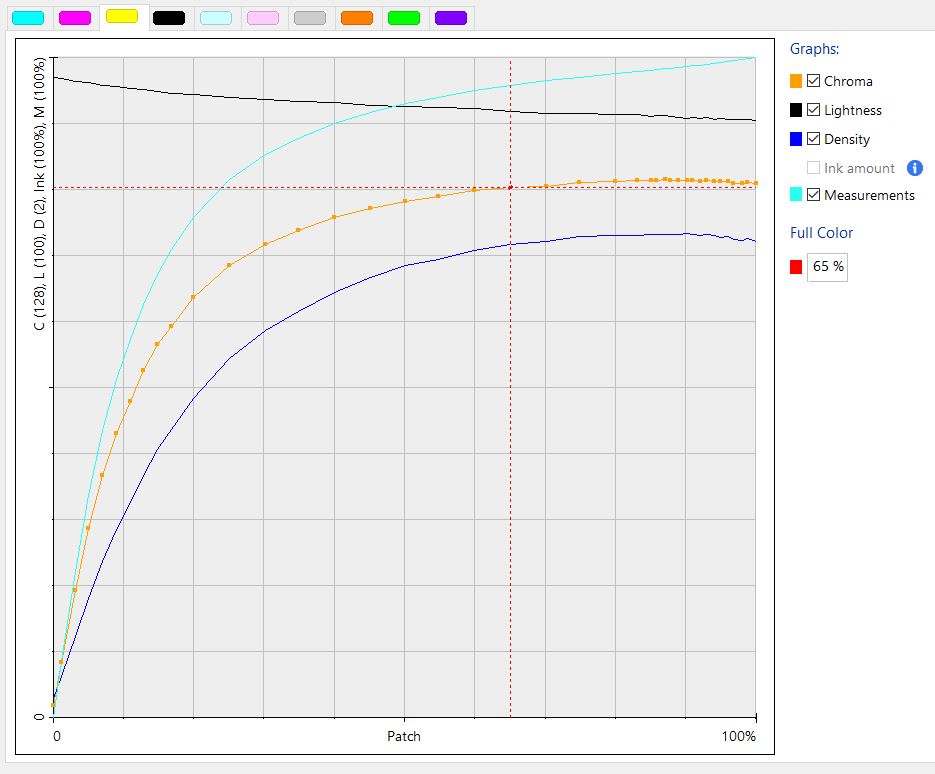Screen dimensions: 935x774
Task: Click the Ink amount info icon
Action: (915, 168)
